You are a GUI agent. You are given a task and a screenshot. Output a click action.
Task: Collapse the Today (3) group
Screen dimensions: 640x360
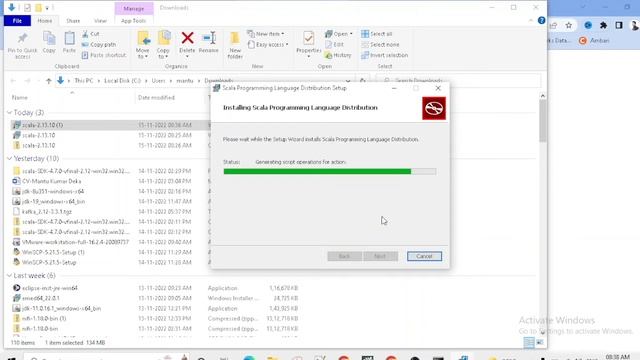(9, 112)
